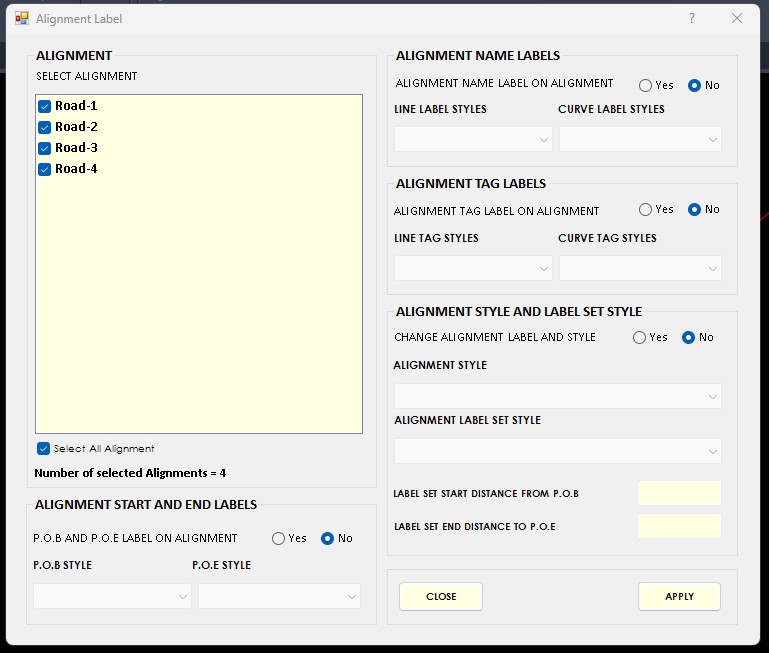This screenshot has height=653, width=769.
Task: Enable Yes for P.O.B and P.O.E label
Action: click(278, 539)
